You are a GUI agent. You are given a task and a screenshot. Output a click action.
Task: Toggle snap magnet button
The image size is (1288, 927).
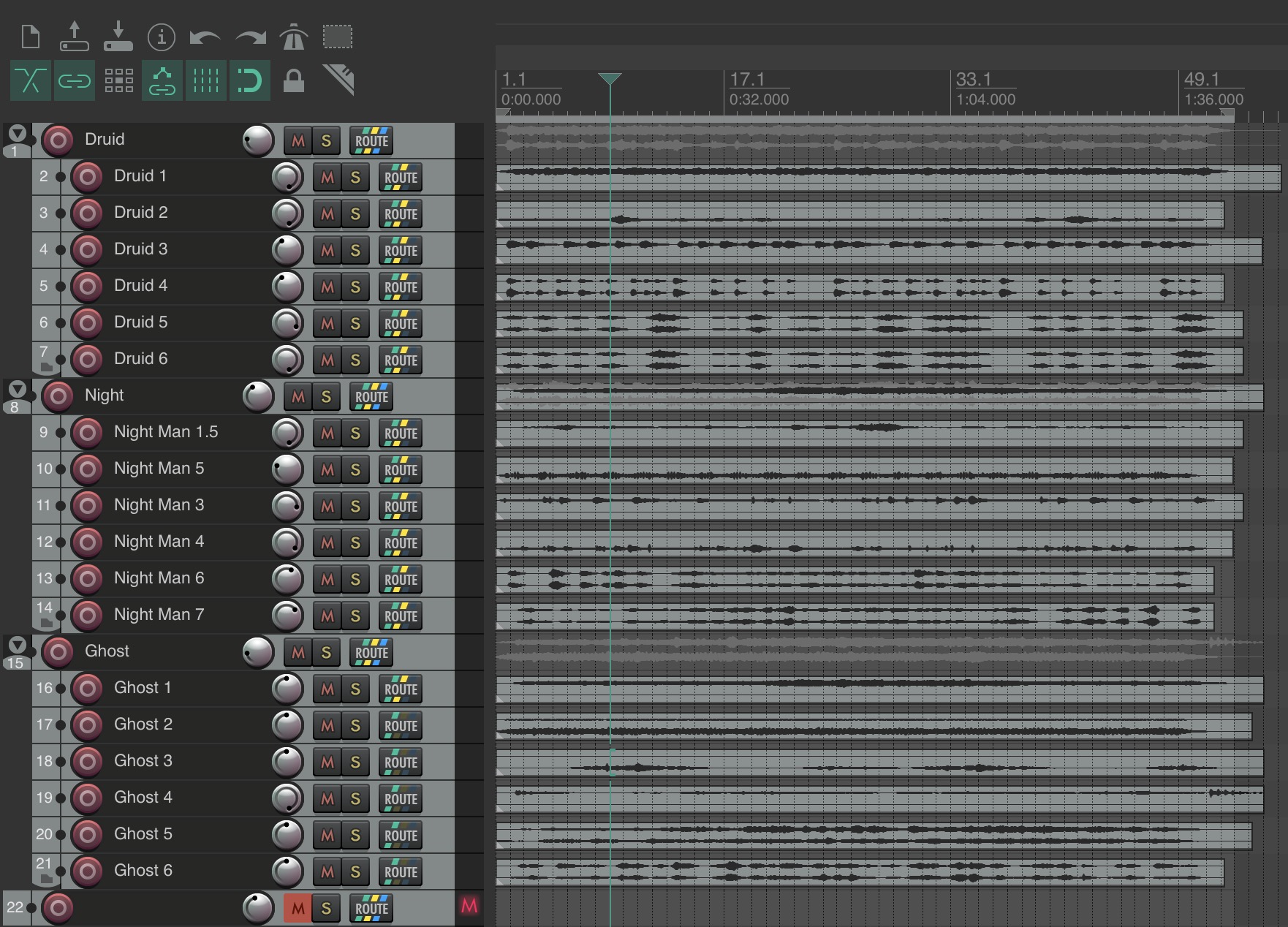click(250, 80)
